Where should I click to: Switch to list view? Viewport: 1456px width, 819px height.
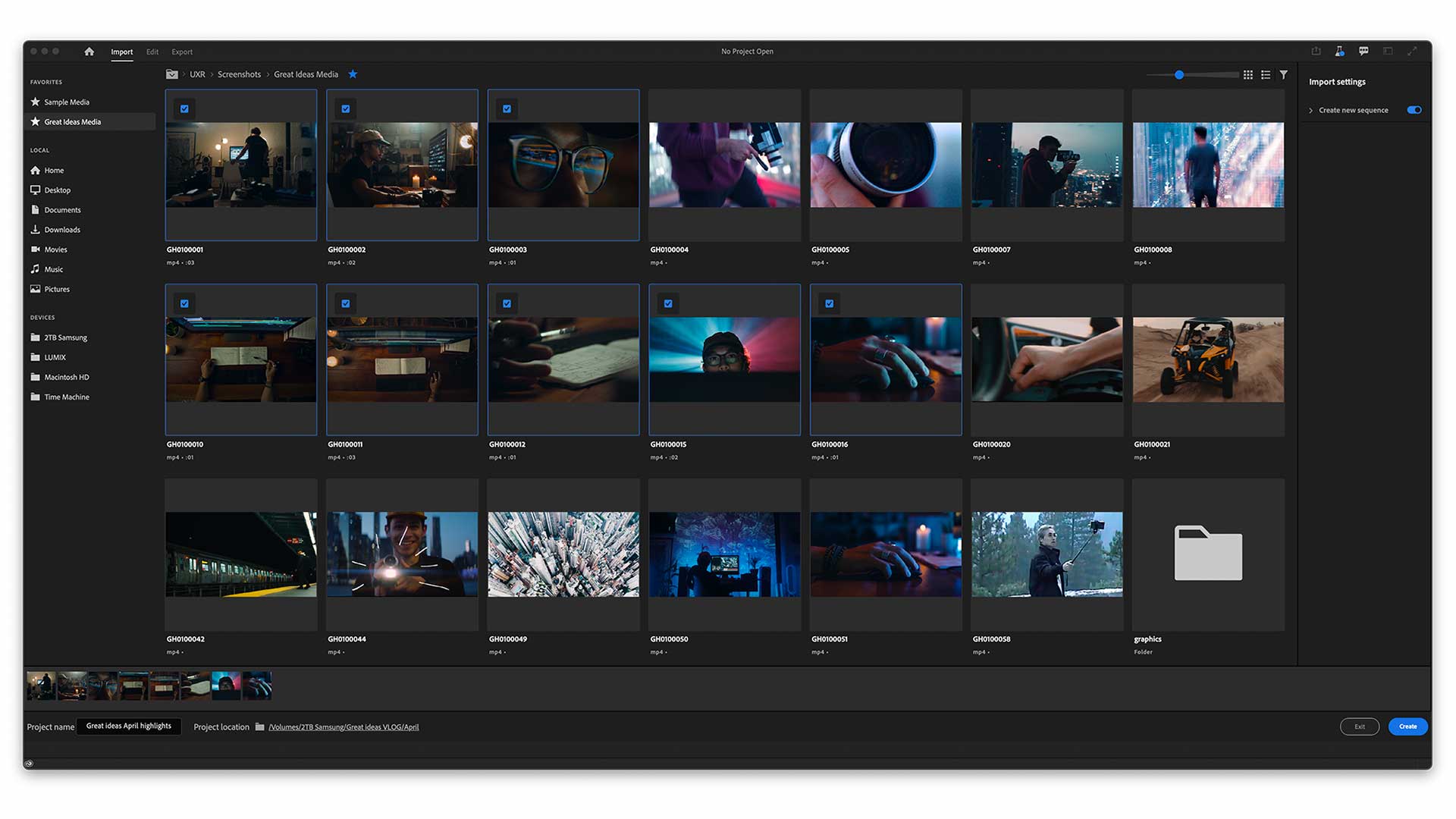pos(1266,74)
